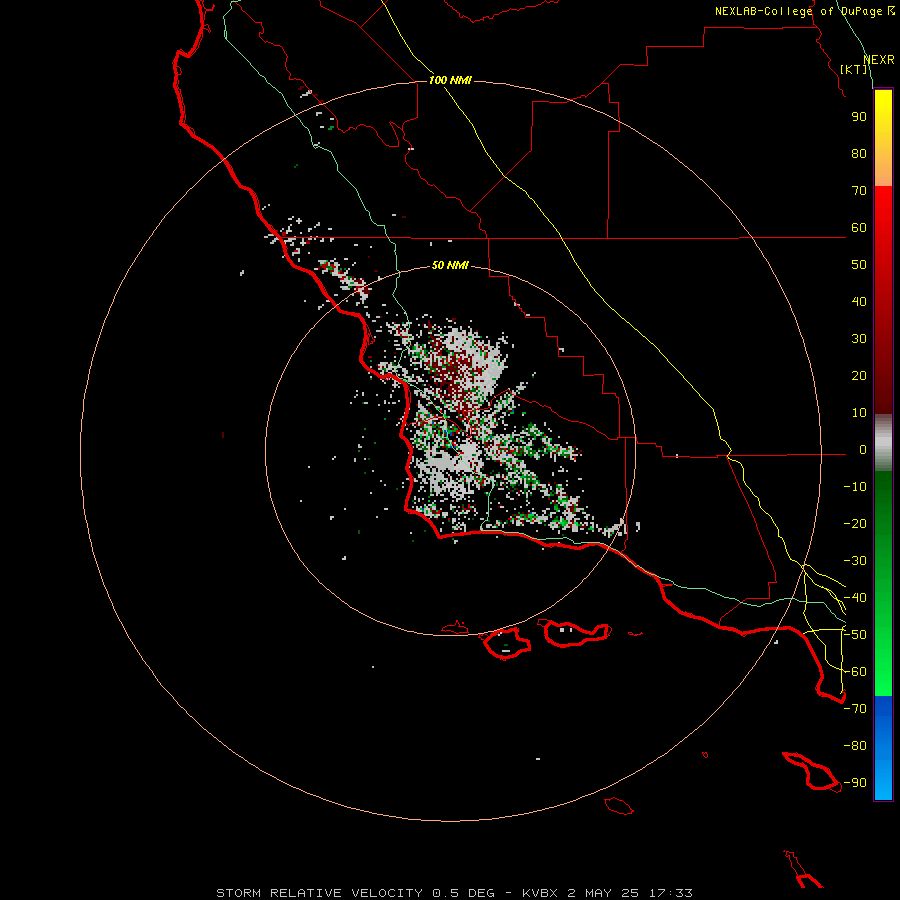Click the 0 value on the velocity scale

click(863, 450)
